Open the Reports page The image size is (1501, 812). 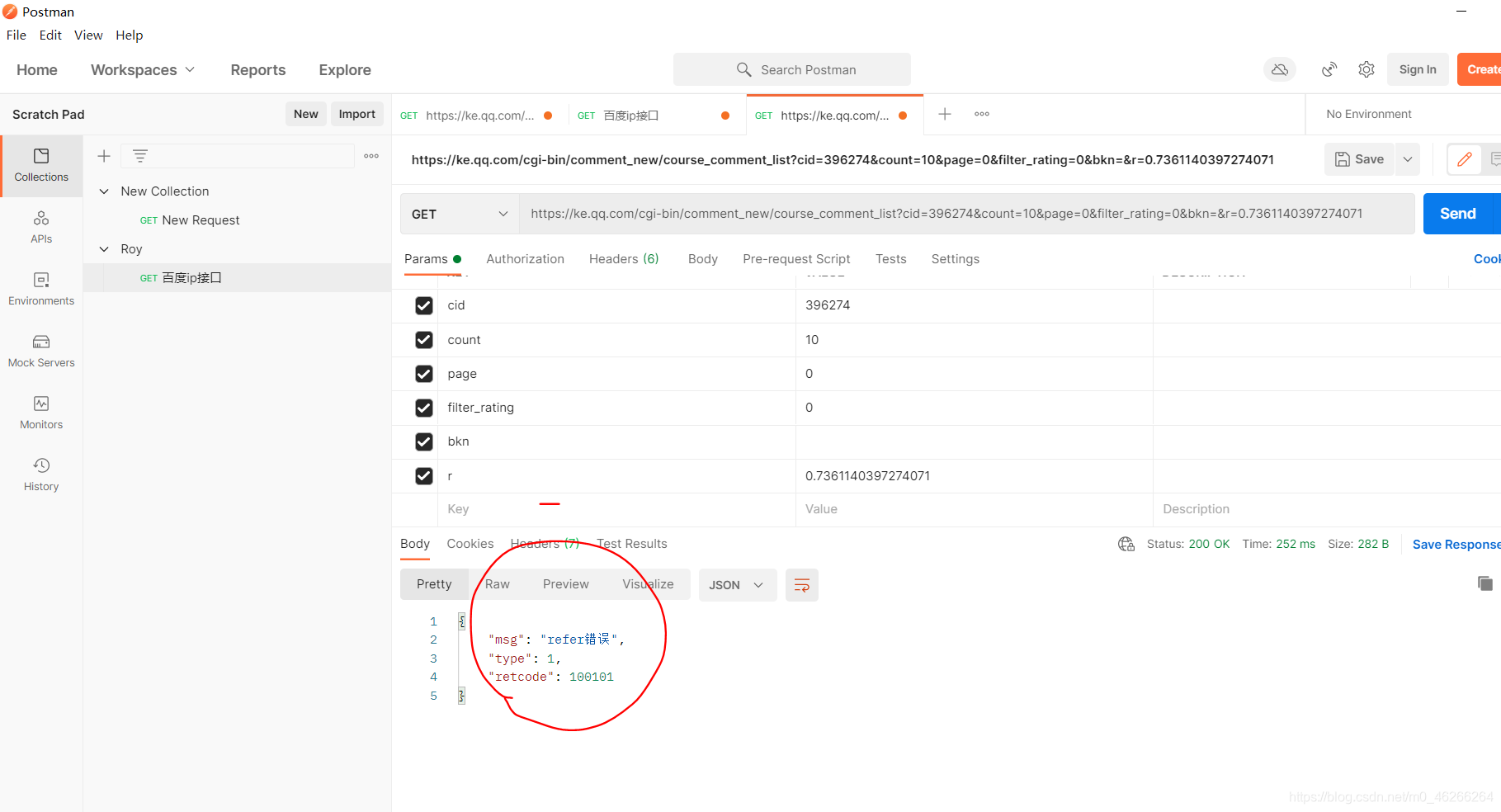pyautogui.click(x=258, y=70)
